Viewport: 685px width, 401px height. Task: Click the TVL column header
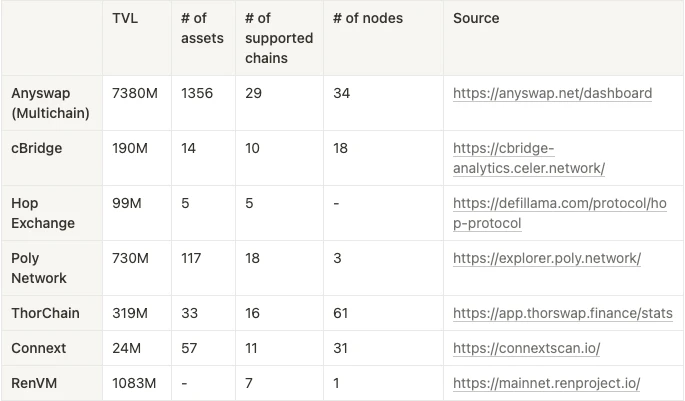125,18
